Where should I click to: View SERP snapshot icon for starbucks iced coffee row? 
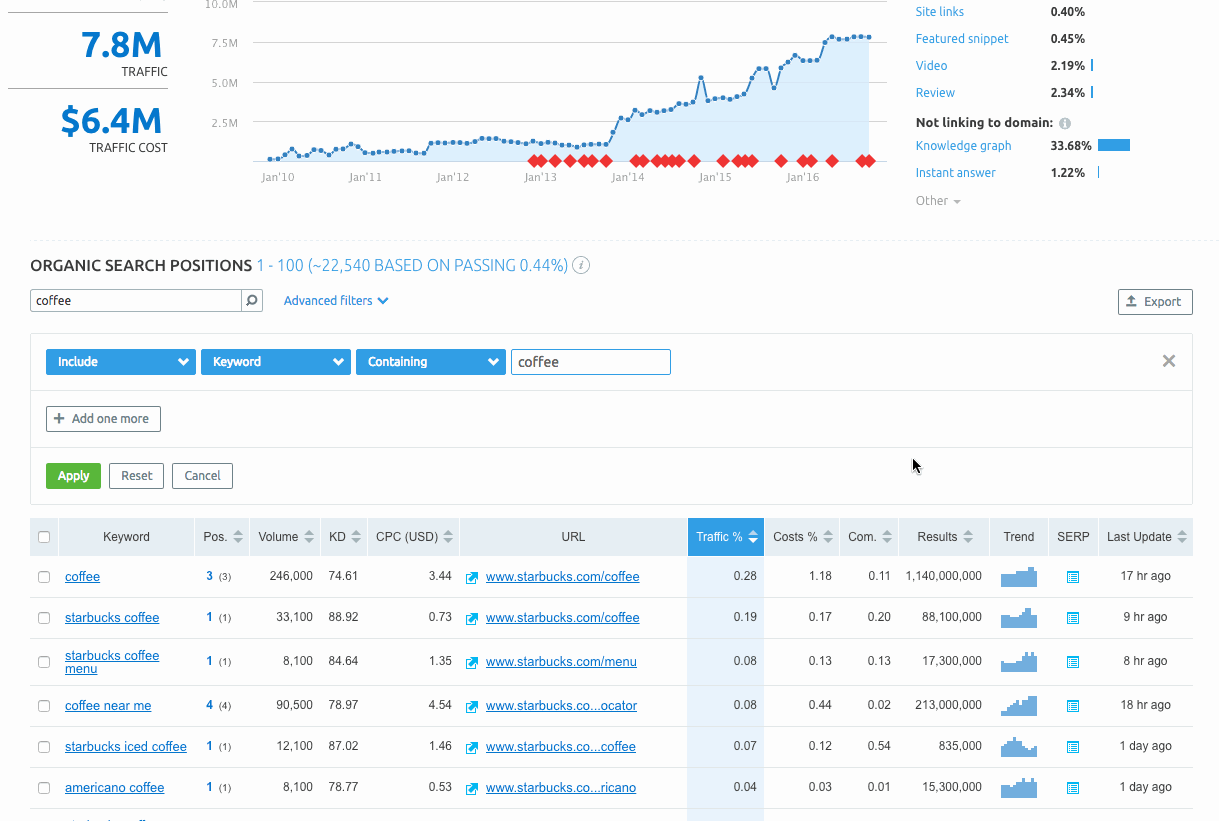1073,747
